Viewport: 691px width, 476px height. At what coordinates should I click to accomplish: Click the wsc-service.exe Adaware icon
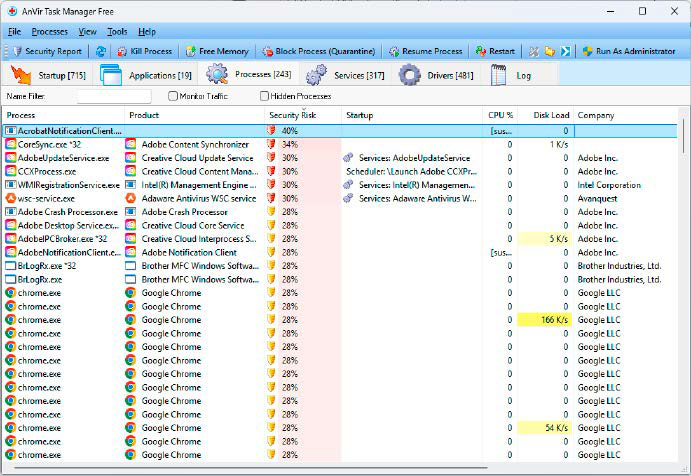coord(11,198)
